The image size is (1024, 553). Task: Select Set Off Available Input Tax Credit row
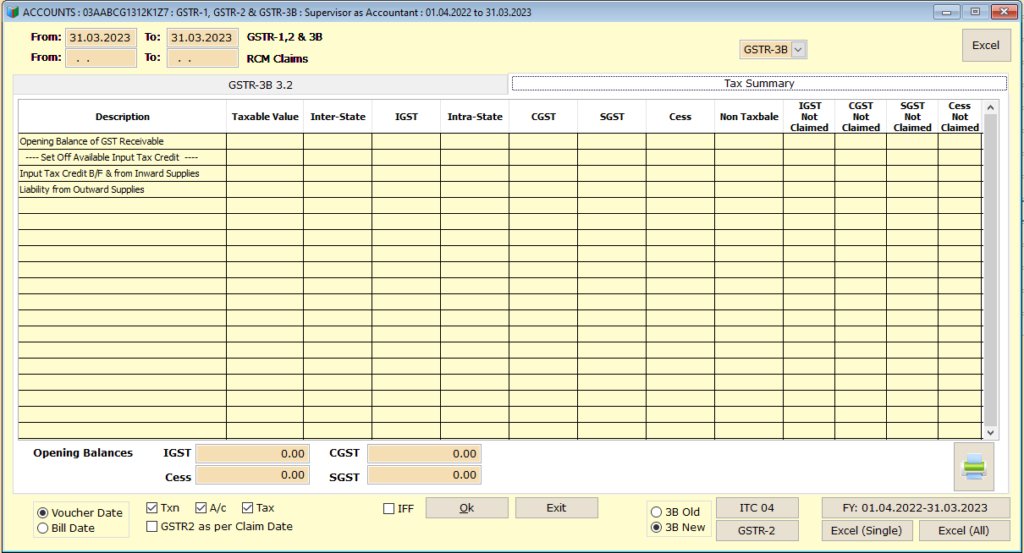[x=500, y=157]
